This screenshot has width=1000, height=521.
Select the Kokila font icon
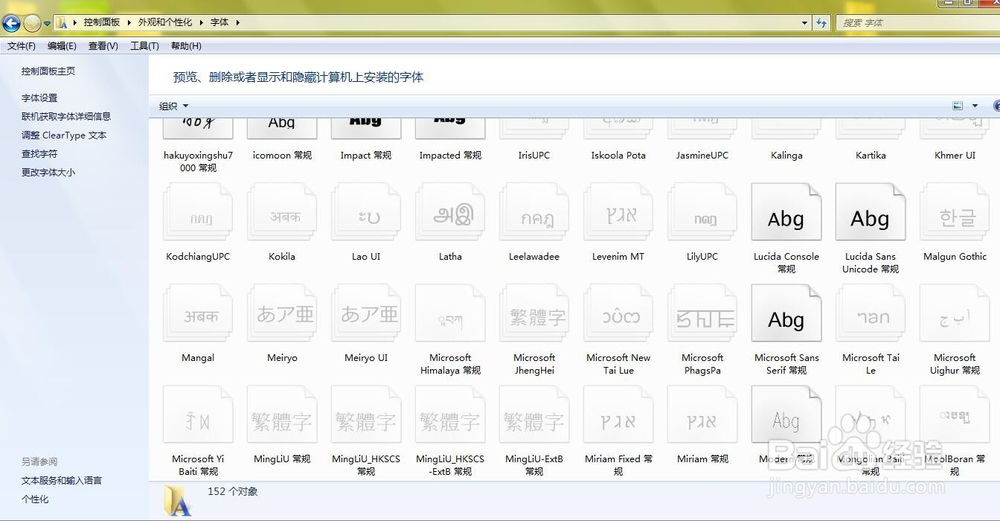tap(282, 212)
